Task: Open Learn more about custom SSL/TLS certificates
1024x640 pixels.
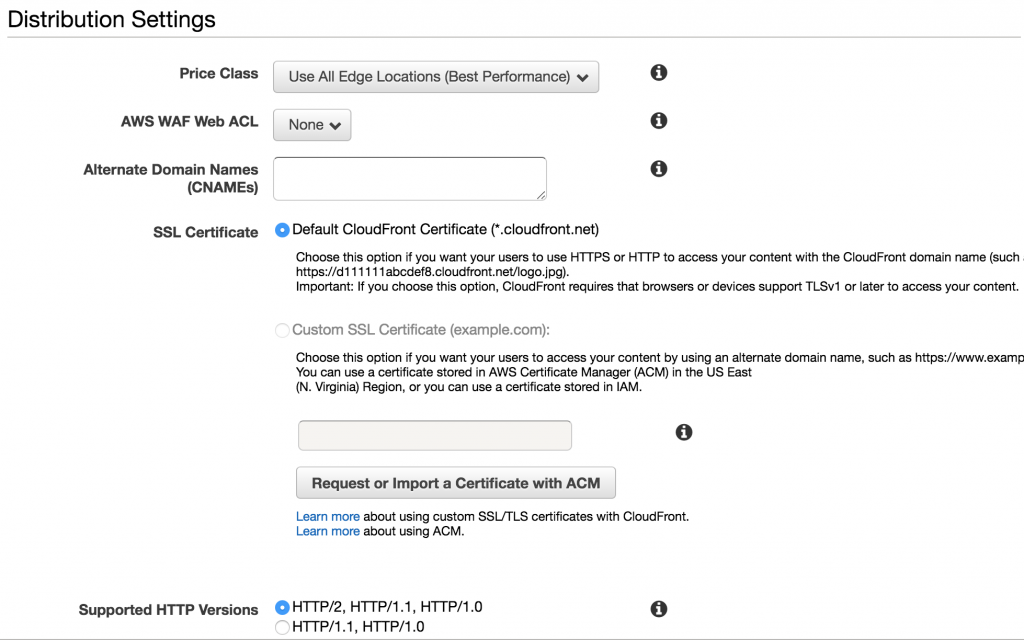Action: 327,517
